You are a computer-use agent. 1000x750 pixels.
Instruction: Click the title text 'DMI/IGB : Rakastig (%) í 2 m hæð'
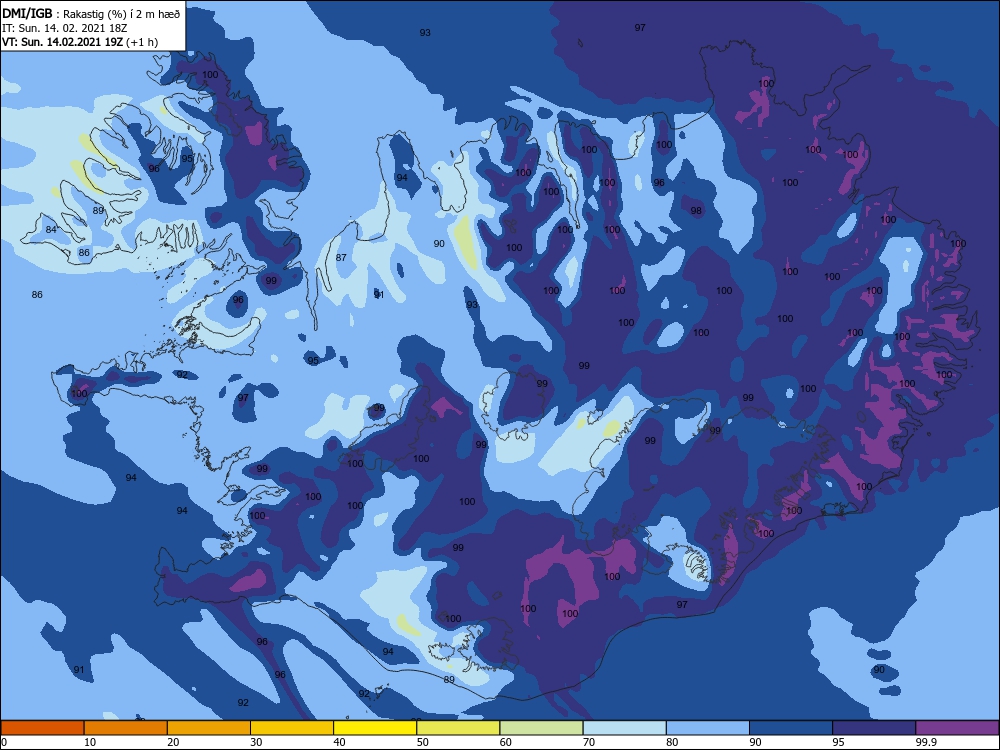click(91, 13)
